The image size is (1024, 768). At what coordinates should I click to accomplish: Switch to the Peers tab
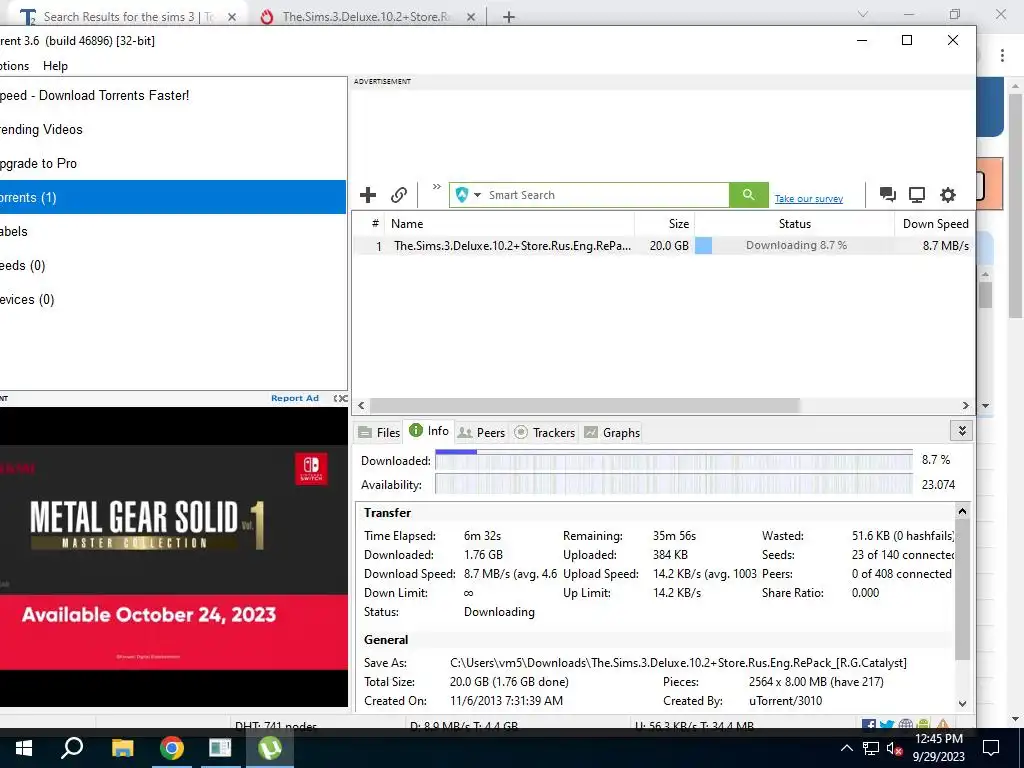pos(481,432)
